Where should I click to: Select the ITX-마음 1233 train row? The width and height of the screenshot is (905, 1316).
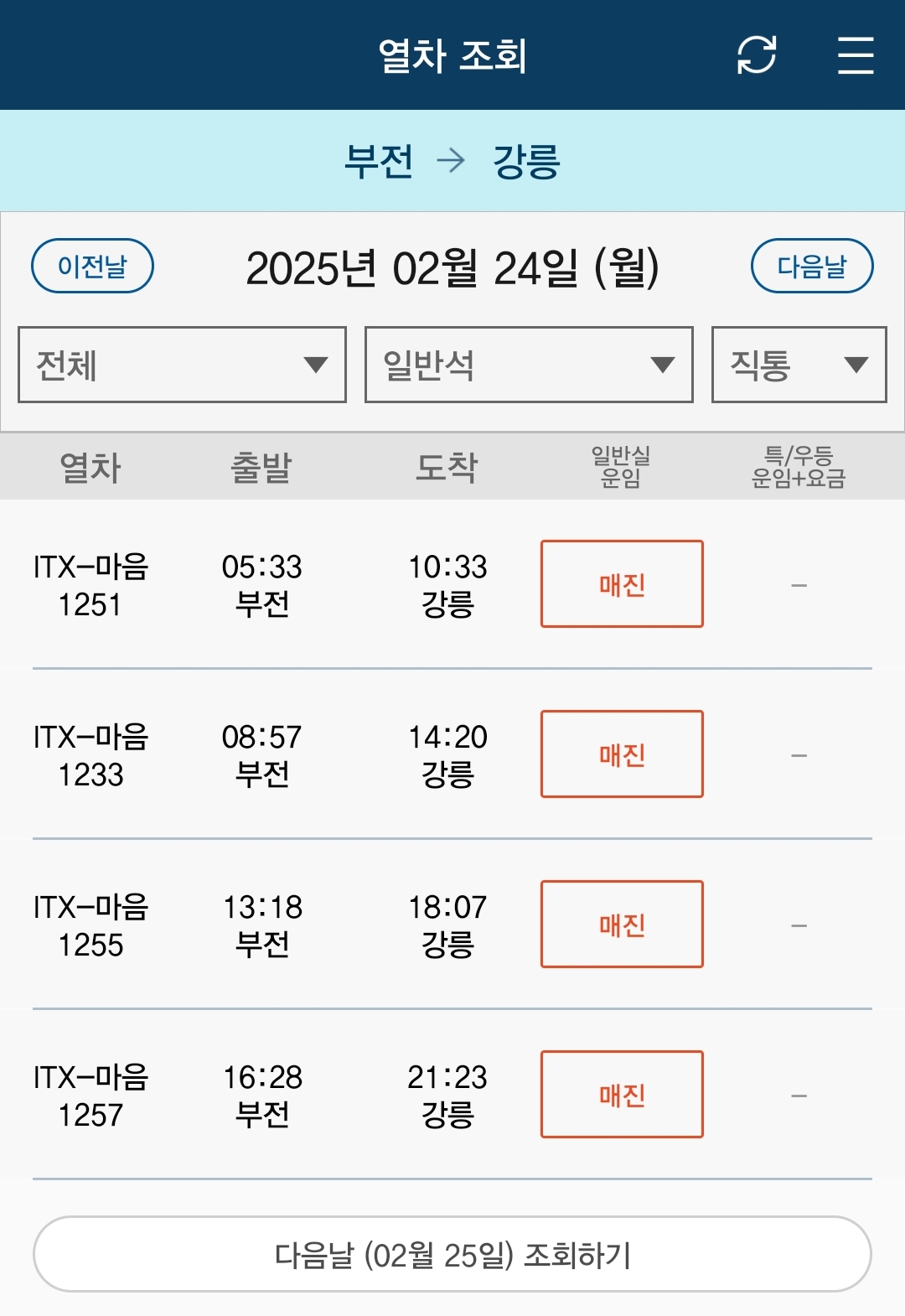(x=90, y=755)
